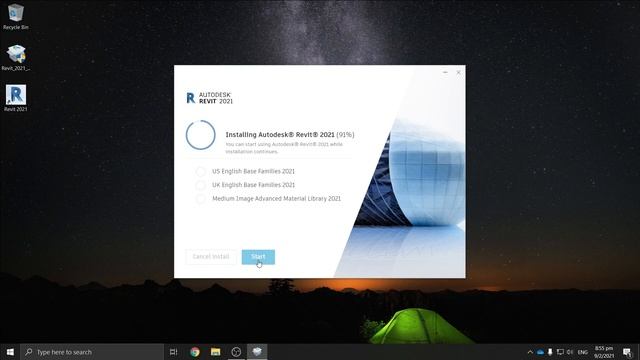This screenshot has height=360, width=640.
Task: Click the Installing Autodesk Revit 2021 heading
Action: (x=290, y=135)
